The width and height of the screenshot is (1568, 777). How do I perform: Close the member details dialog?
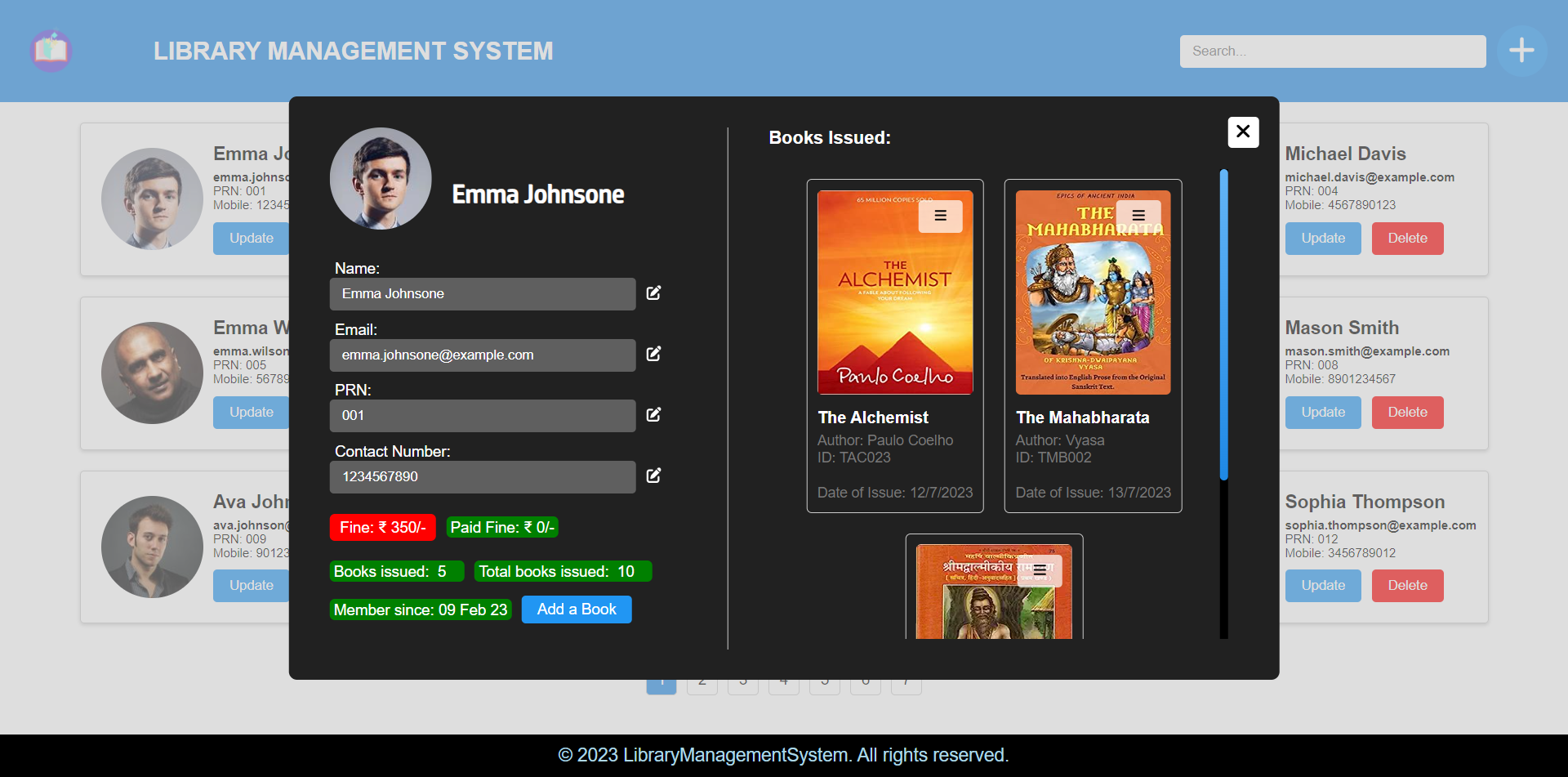[1242, 132]
